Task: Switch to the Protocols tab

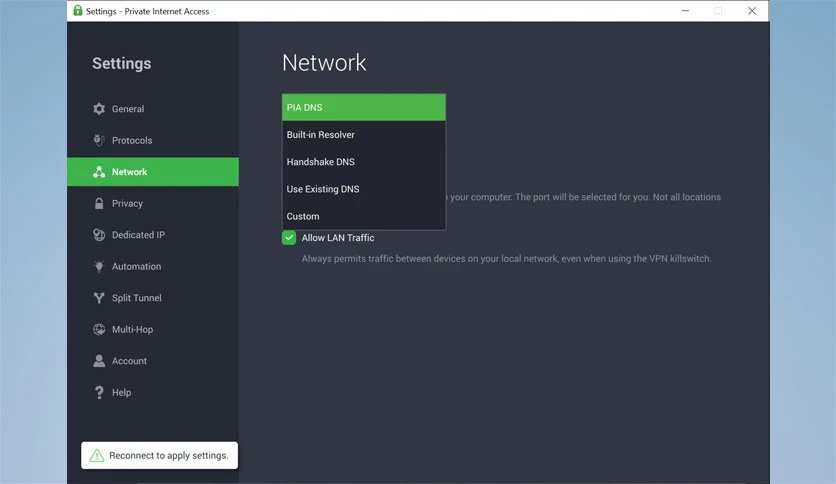Action: coord(153,140)
